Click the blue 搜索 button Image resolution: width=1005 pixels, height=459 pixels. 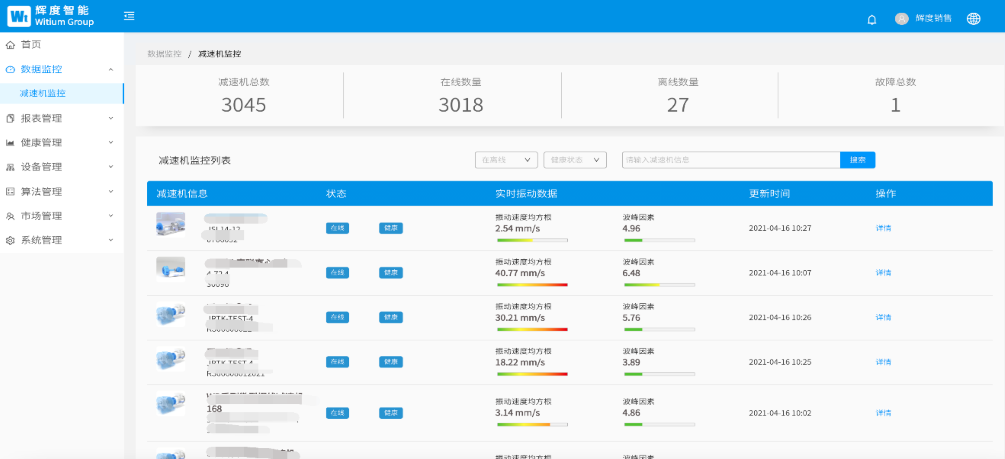[x=858, y=160]
